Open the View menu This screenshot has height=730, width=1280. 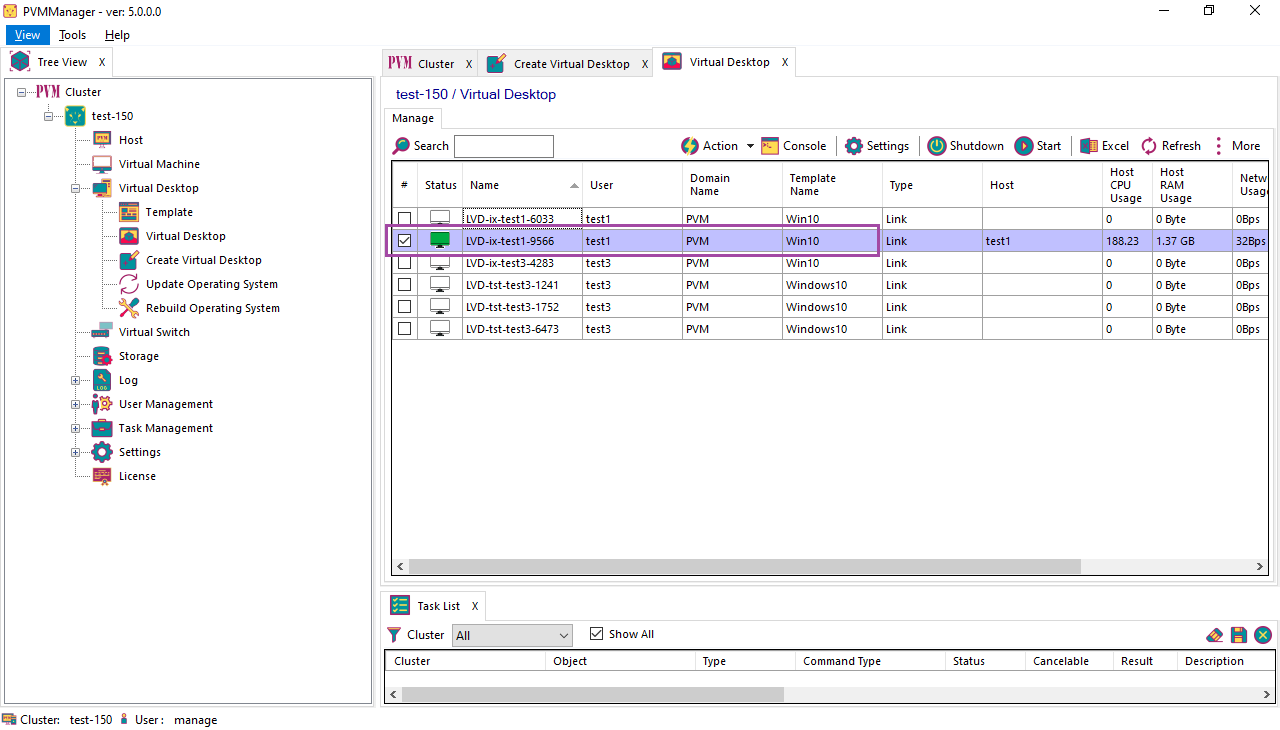tap(27, 35)
